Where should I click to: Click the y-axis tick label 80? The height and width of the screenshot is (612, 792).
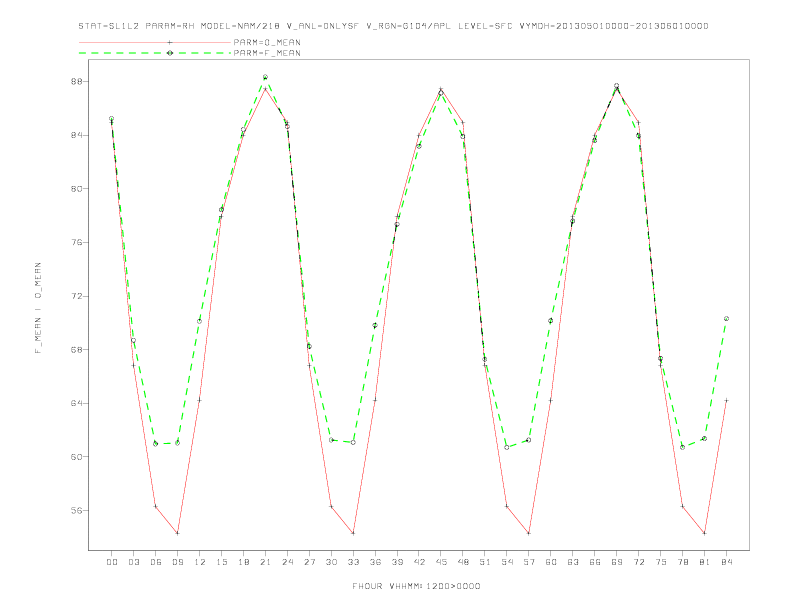pos(76,189)
